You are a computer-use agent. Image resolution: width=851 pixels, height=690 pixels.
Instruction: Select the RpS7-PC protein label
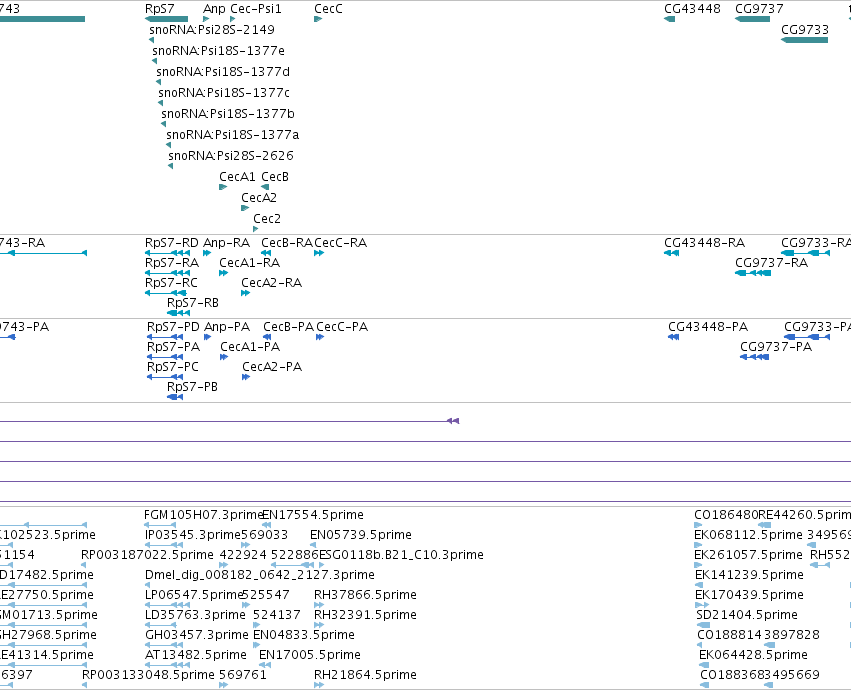pos(173,367)
